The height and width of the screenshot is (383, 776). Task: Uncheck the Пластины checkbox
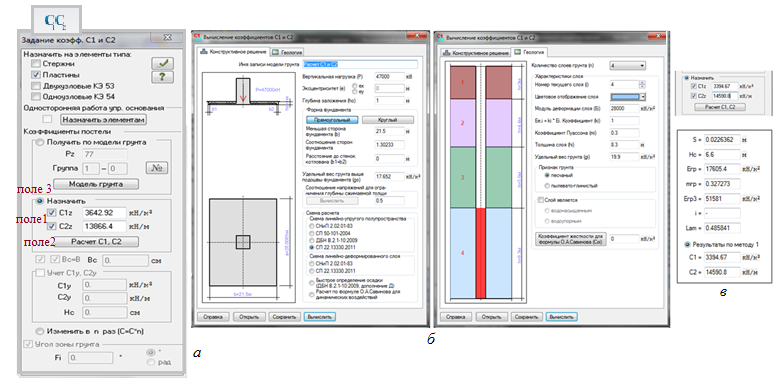(36, 75)
